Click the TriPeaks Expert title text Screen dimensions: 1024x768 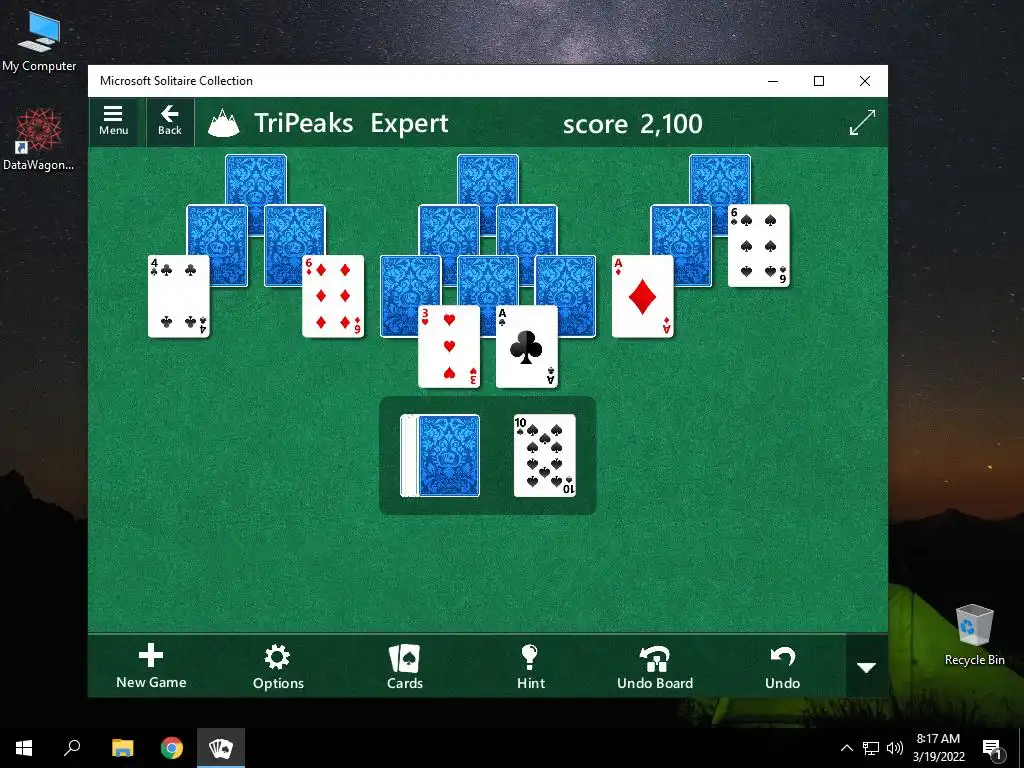(351, 123)
